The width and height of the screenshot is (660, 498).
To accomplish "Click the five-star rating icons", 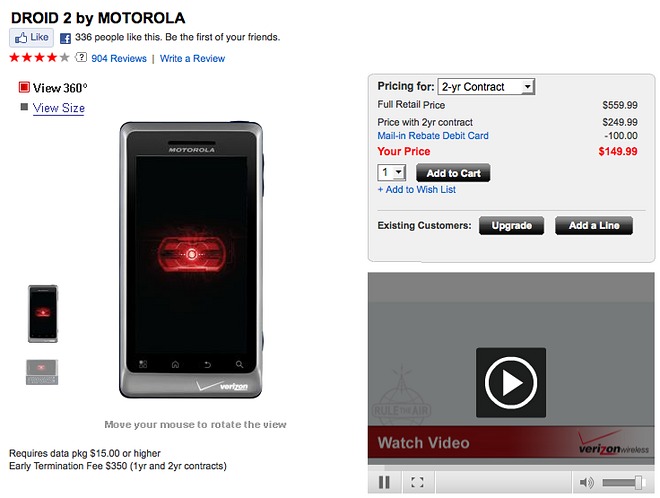I will [x=39, y=57].
